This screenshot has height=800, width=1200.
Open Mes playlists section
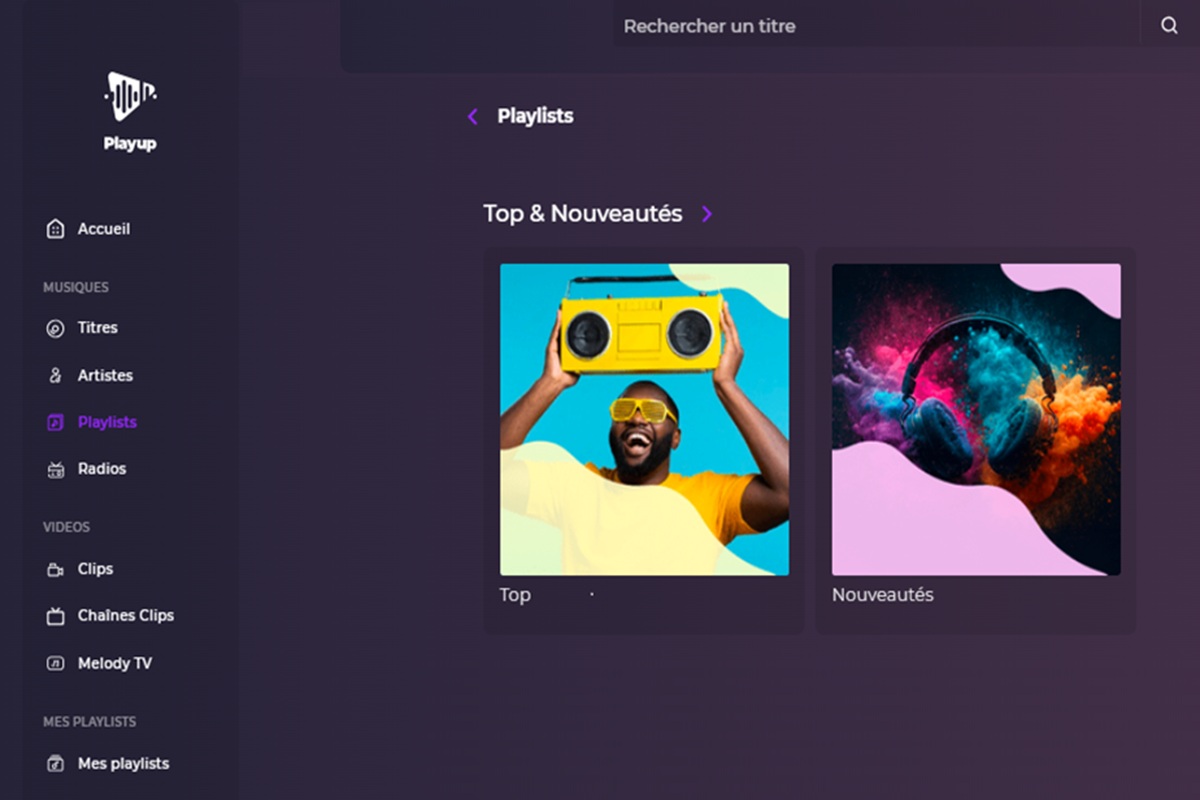[x=122, y=763]
